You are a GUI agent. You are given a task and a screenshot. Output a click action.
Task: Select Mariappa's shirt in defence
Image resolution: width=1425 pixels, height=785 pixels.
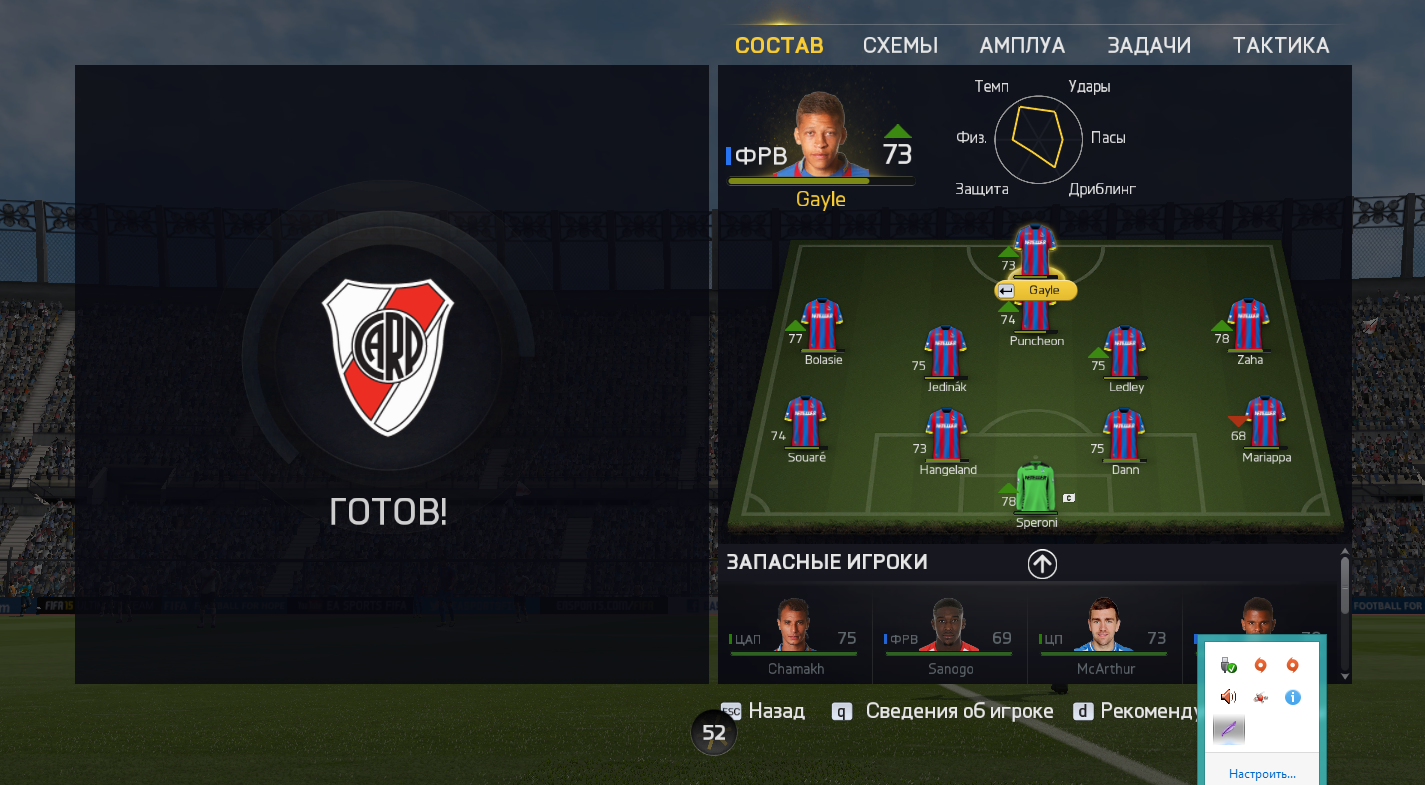click(1264, 422)
